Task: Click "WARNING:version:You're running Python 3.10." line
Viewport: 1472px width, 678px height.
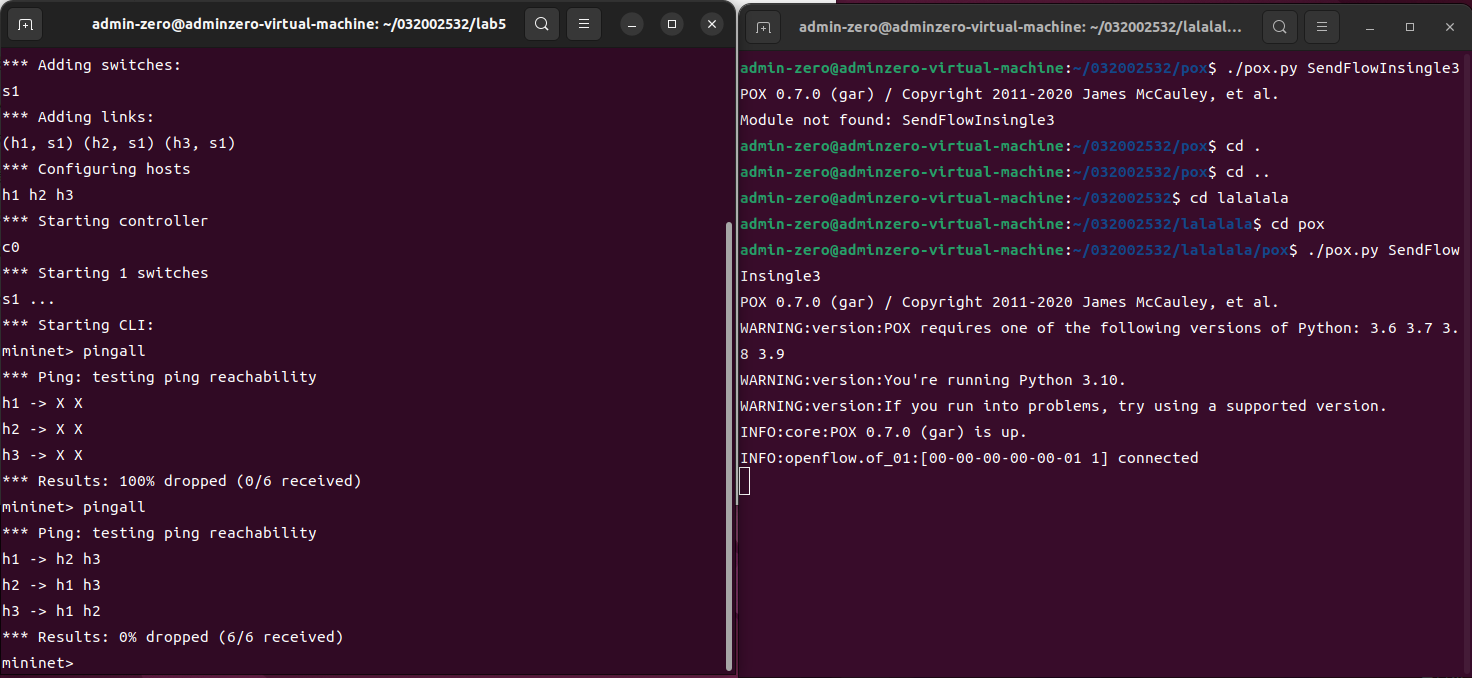Action: [x=933, y=380]
